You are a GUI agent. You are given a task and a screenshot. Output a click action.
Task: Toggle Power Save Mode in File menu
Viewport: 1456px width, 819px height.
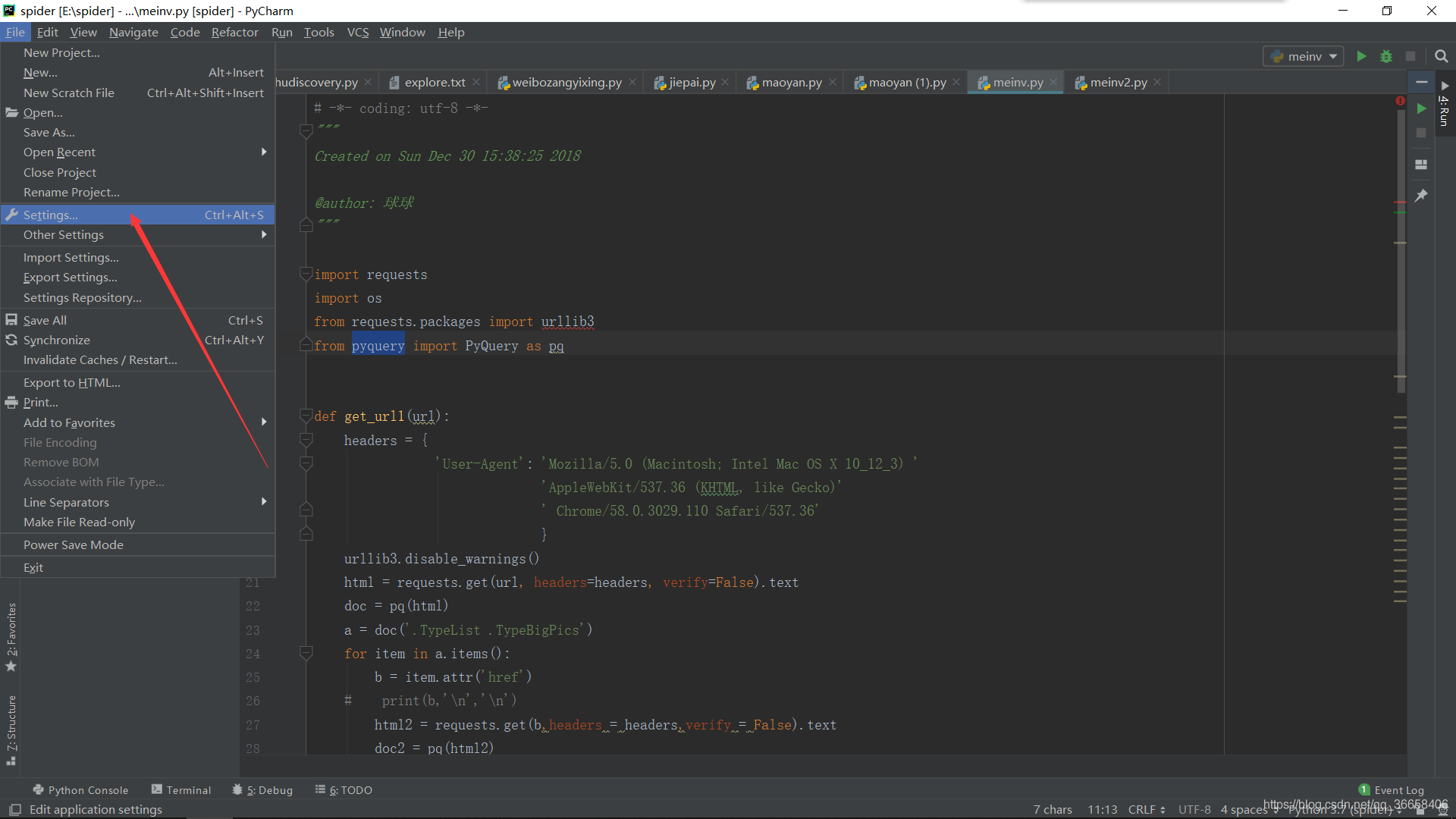(73, 544)
